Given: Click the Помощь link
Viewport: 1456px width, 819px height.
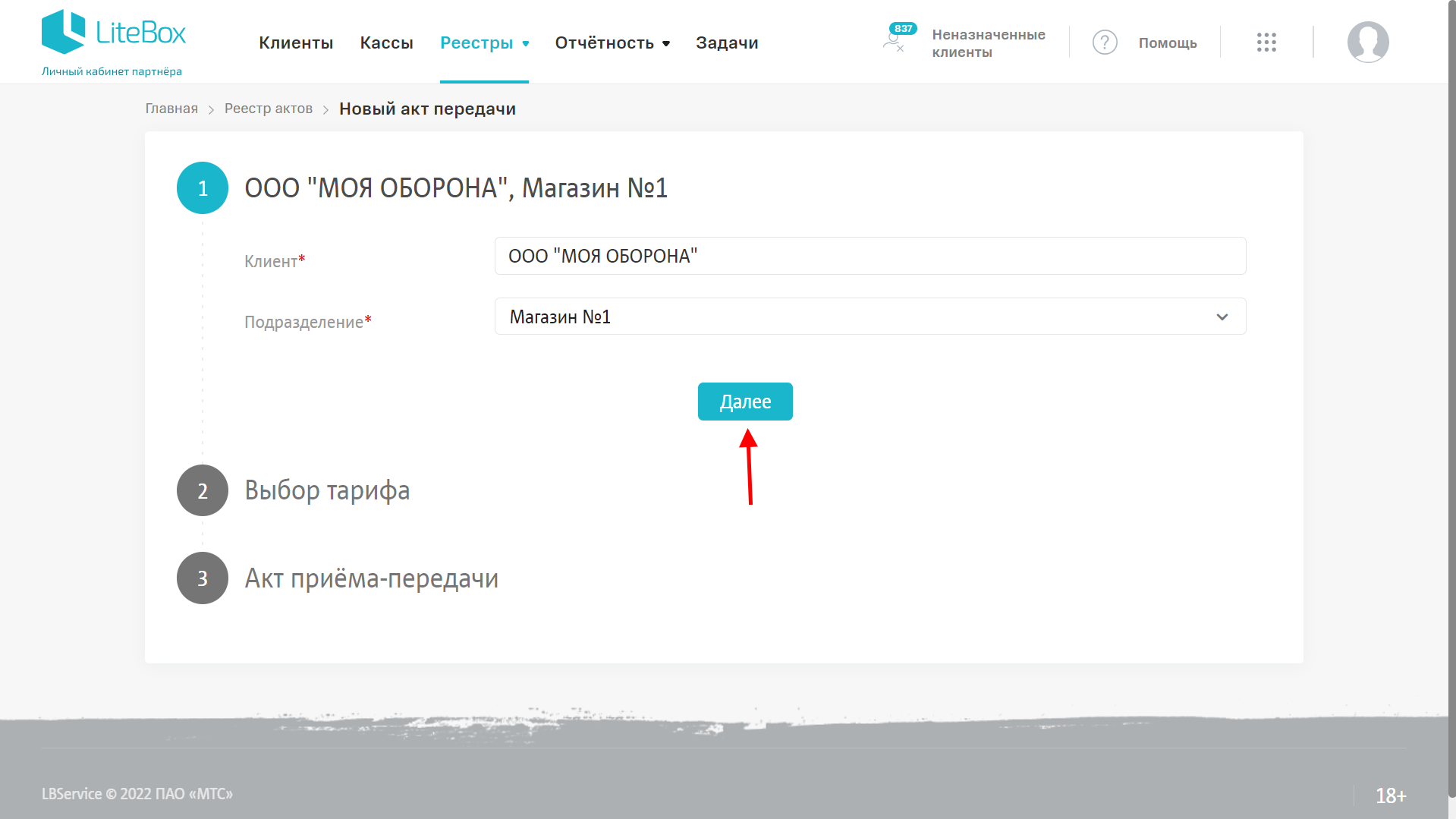Looking at the screenshot, I should pyautogui.click(x=1168, y=43).
